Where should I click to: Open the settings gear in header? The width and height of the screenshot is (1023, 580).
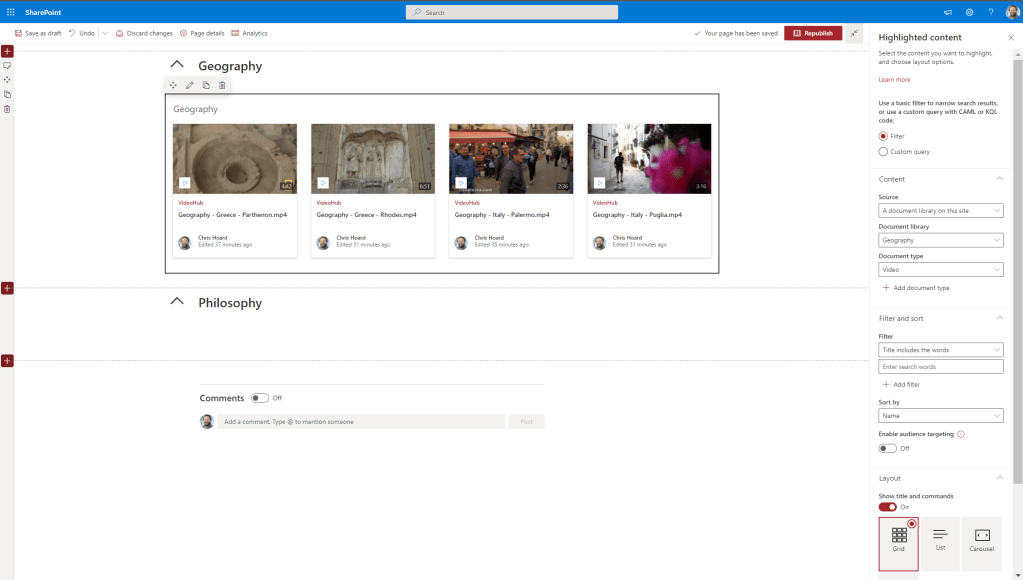pyautogui.click(x=969, y=12)
